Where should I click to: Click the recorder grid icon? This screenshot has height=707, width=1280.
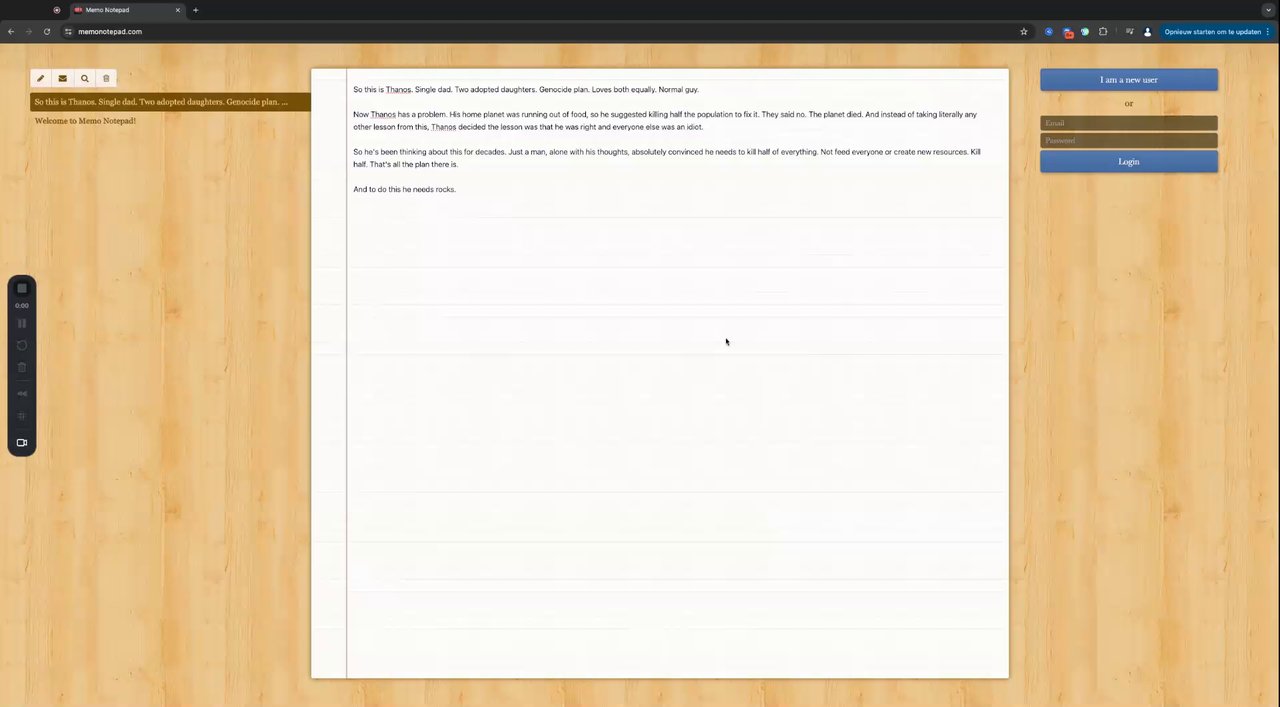[x=22, y=416]
